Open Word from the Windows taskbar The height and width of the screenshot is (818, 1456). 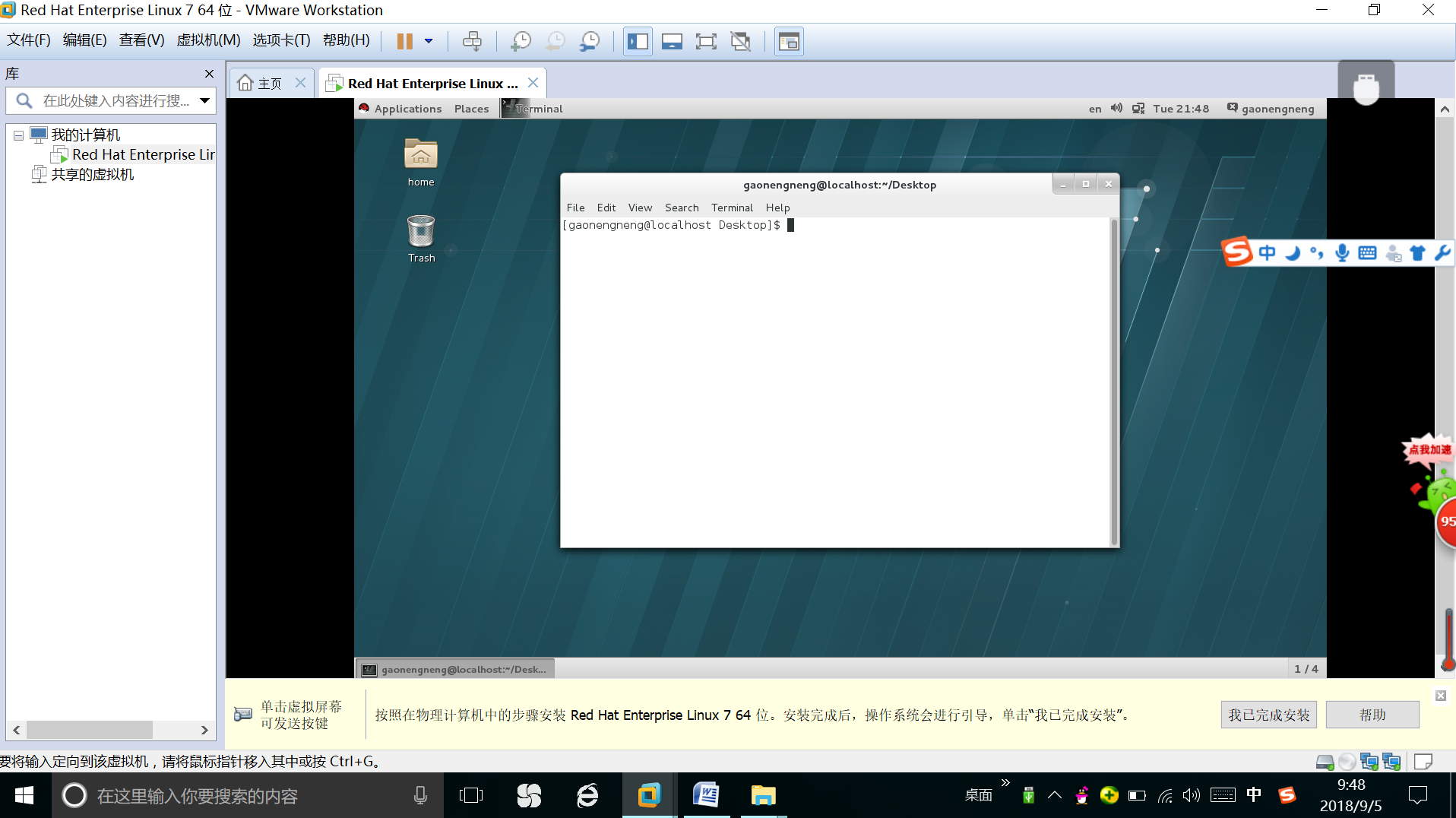(x=705, y=795)
